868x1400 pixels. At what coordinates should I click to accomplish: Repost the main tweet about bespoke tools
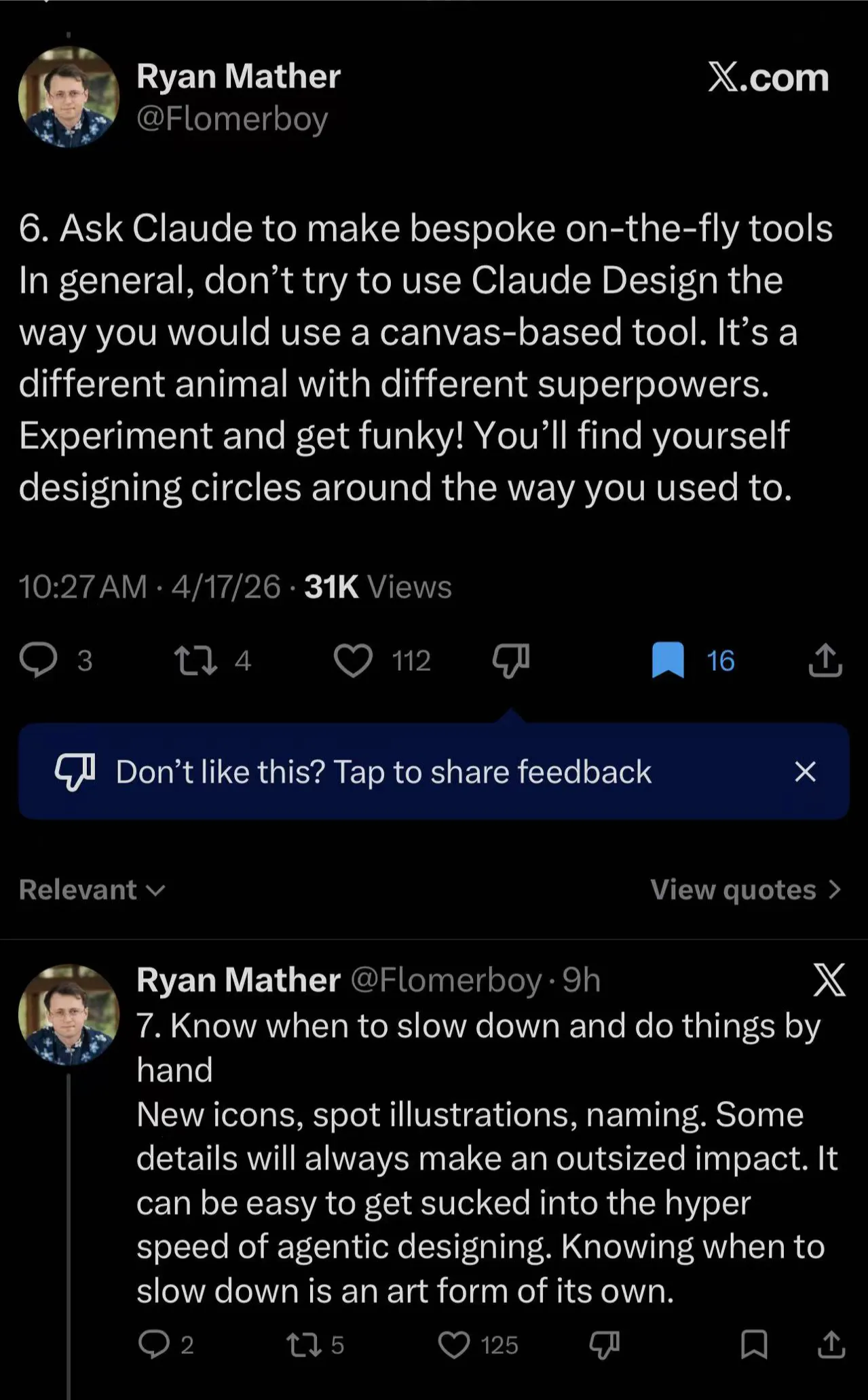(x=196, y=660)
